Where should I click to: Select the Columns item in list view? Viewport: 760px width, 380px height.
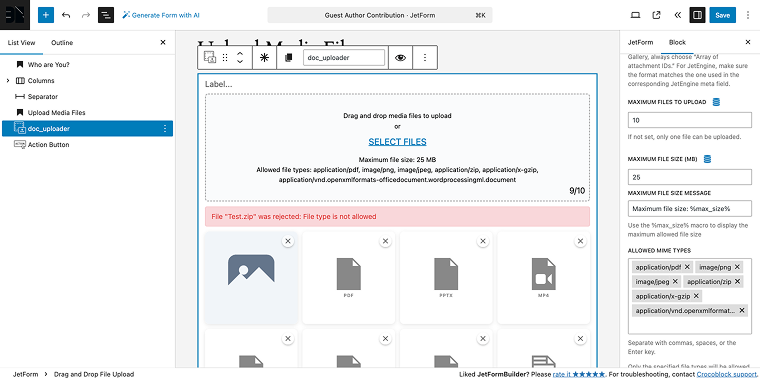point(41,80)
